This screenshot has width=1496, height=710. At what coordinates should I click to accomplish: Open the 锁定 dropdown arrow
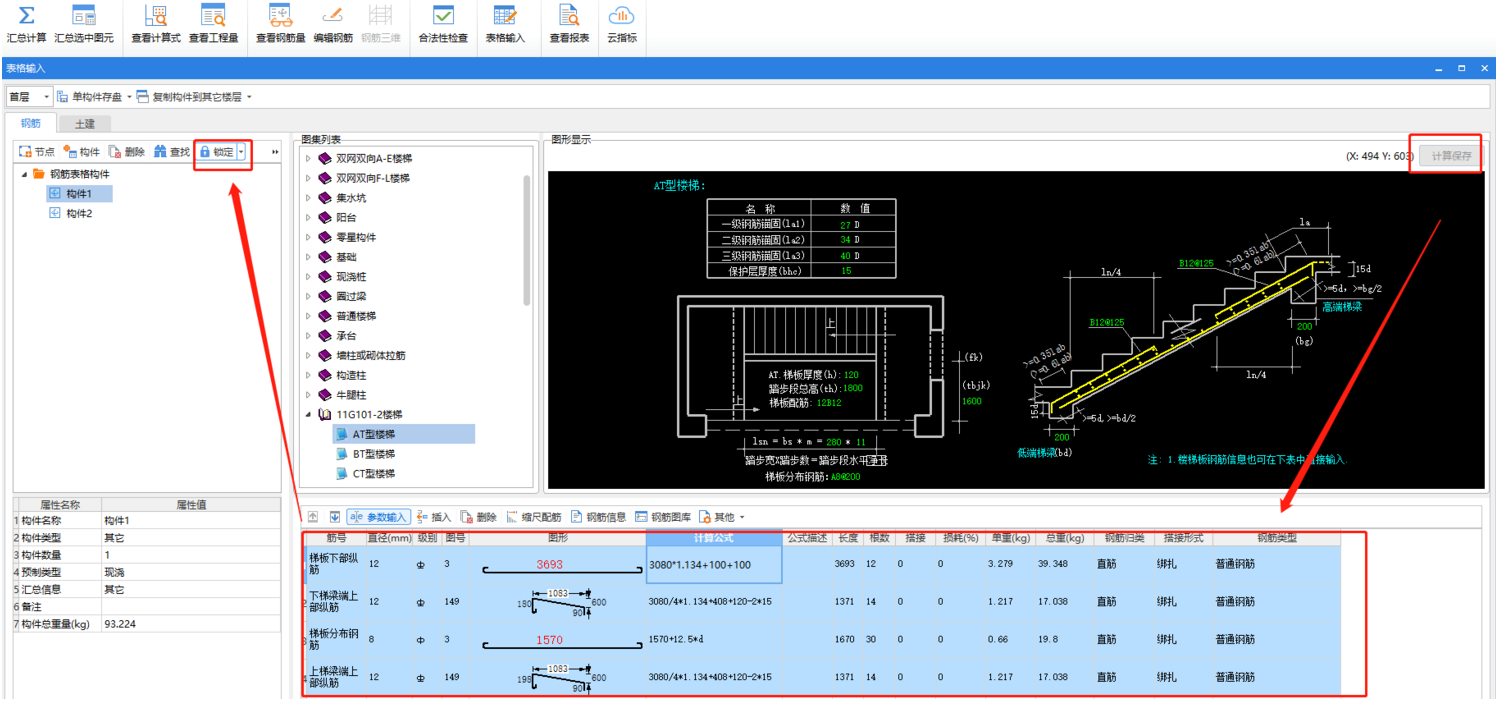point(241,152)
